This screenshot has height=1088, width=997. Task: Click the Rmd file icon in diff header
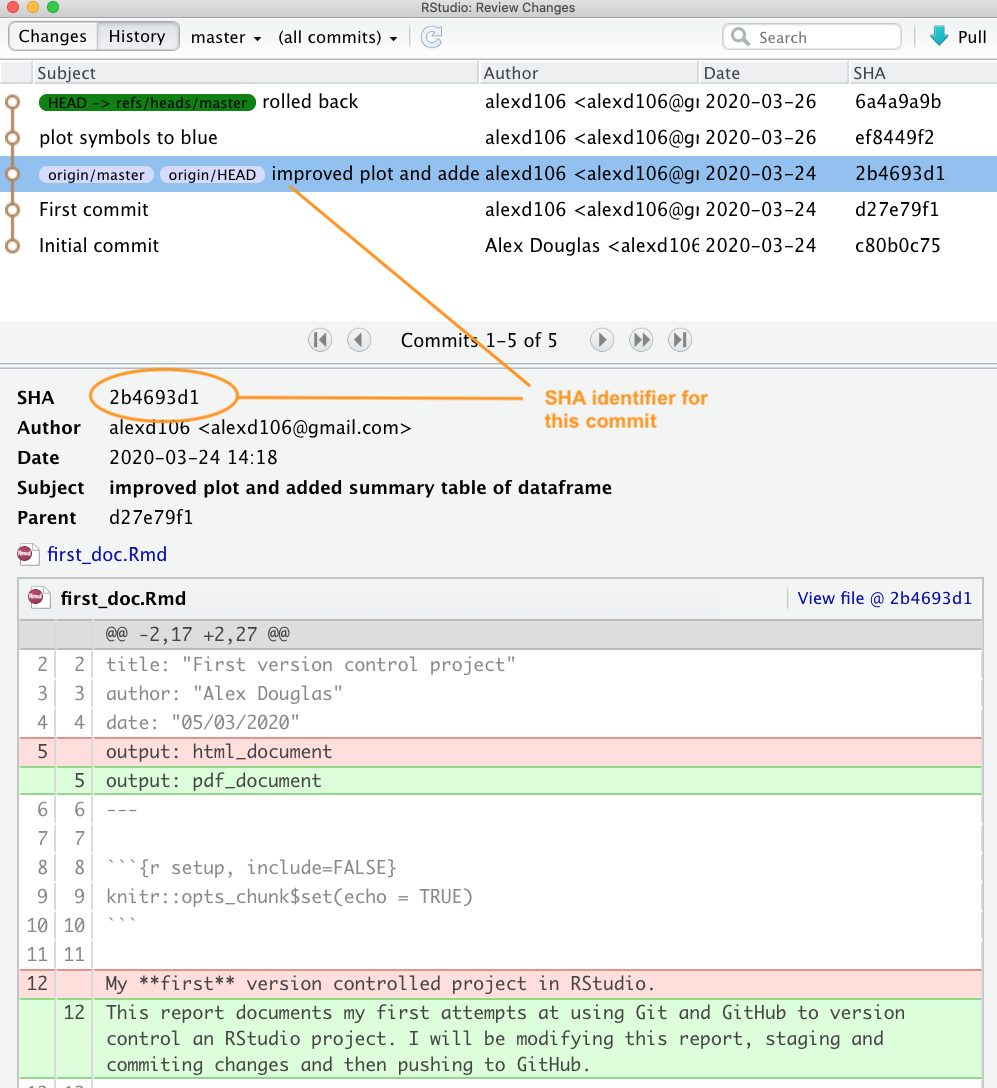(39, 599)
